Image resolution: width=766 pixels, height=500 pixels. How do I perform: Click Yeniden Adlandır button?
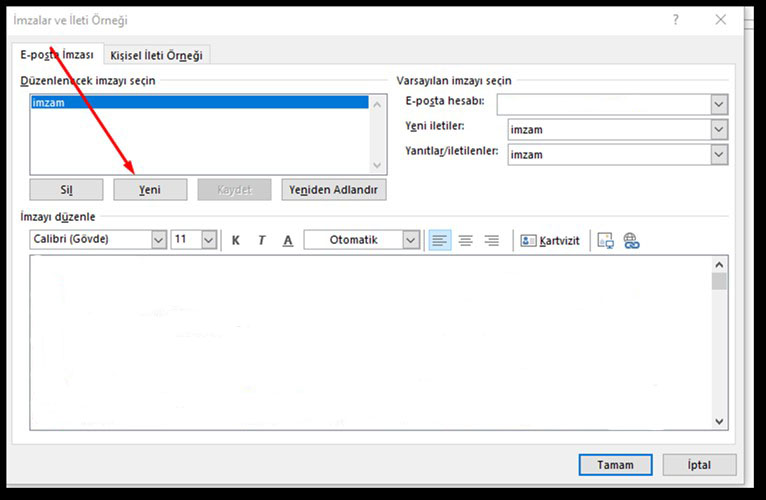(x=334, y=190)
